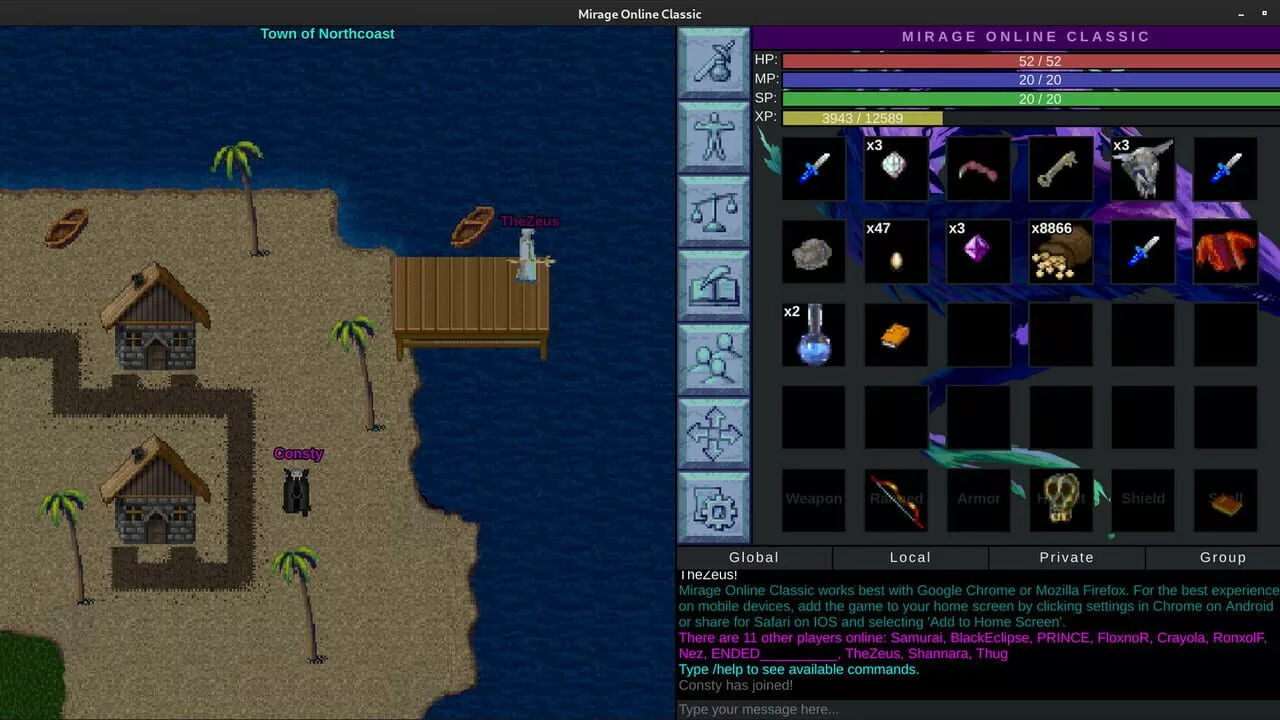Select the blue sword beside the red cape
The image size is (1280, 720).
1143,252
